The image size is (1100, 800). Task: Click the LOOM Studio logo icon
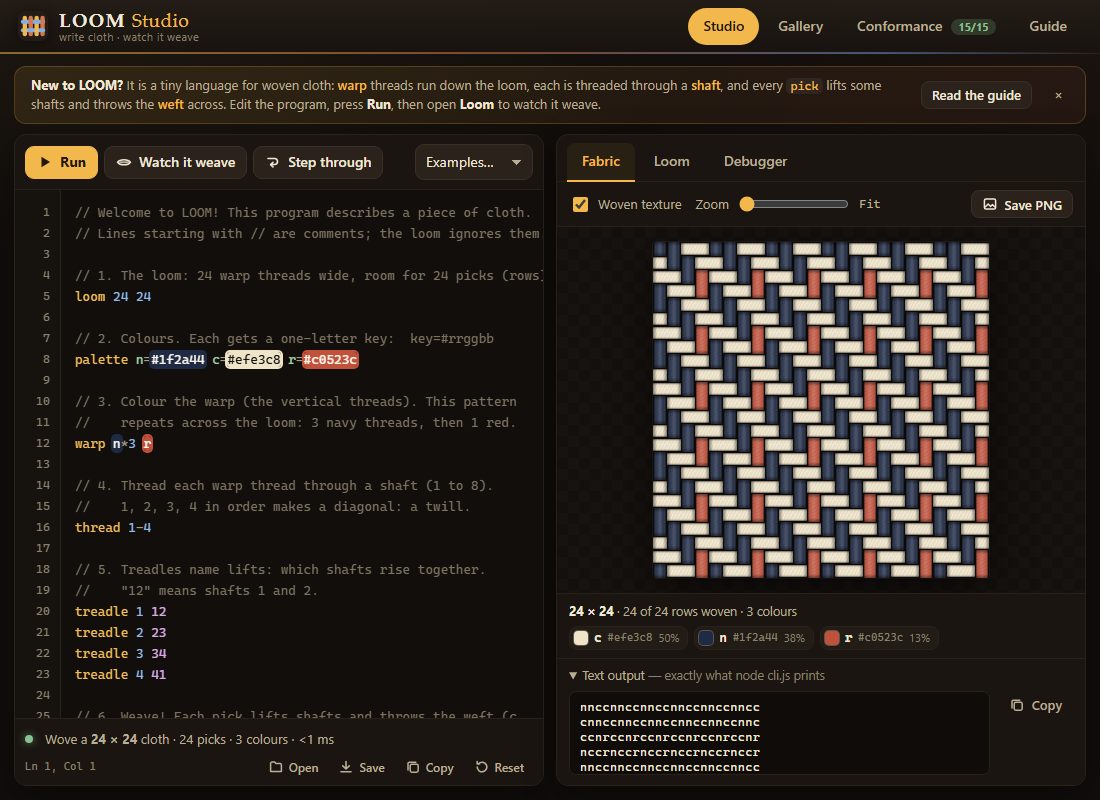[33, 26]
